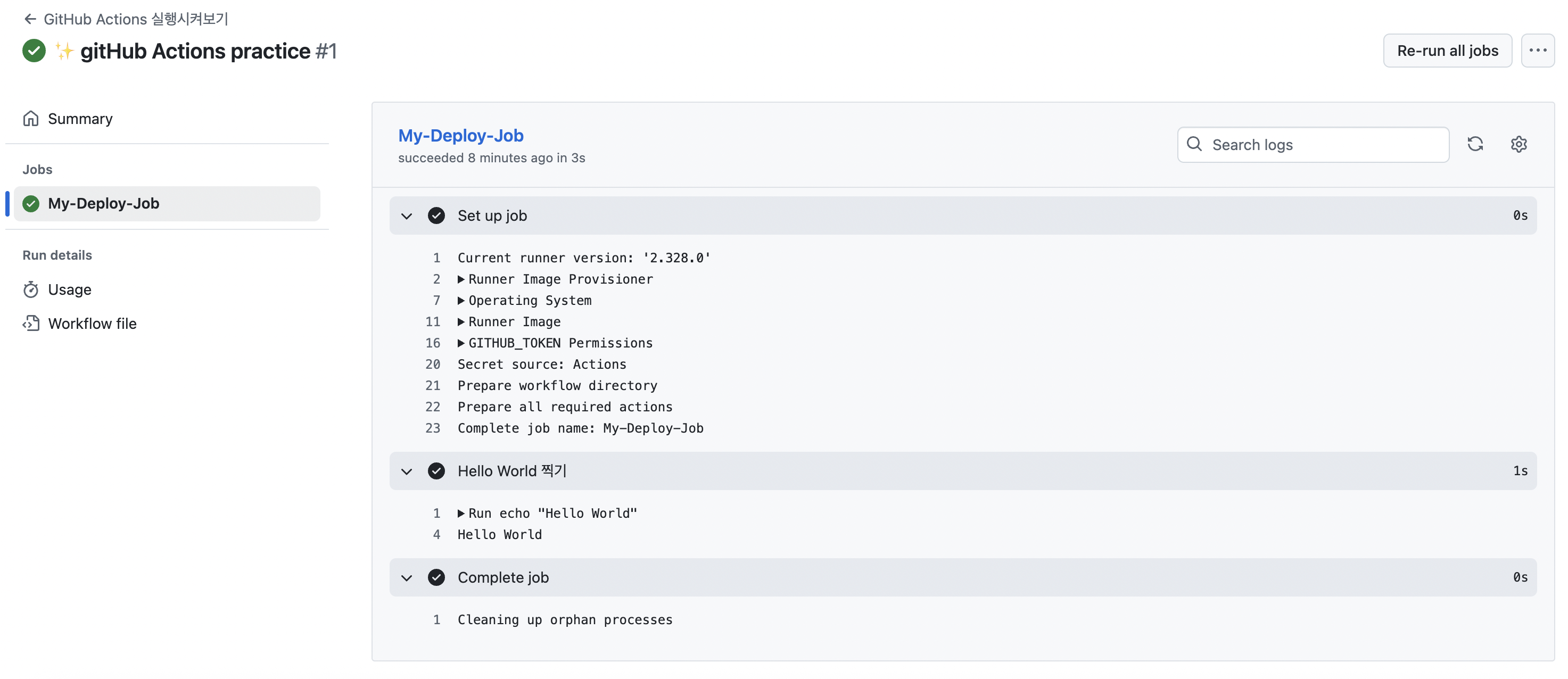Expand the Operating System log group
The height and width of the screenshot is (679, 1568).
[x=461, y=301]
